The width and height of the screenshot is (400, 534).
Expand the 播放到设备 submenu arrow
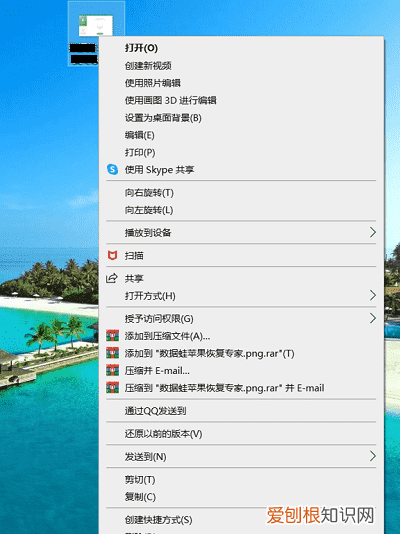tap(373, 232)
